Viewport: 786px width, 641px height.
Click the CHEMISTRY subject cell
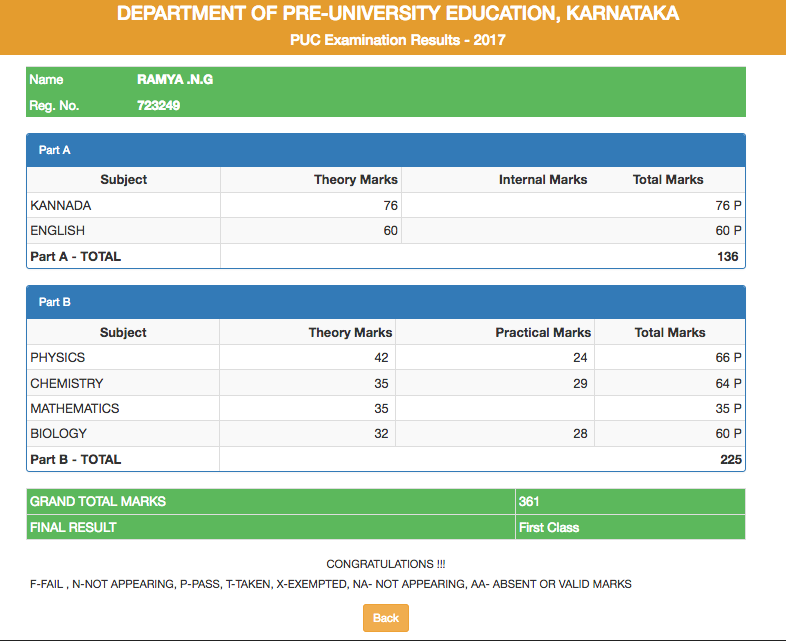123,383
